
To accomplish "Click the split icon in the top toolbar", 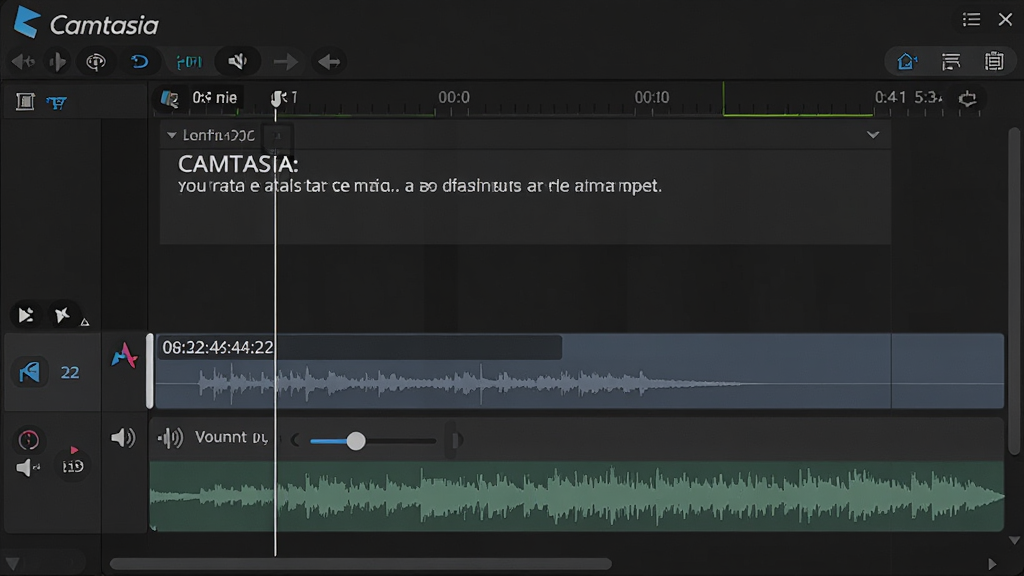I will 57,62.
